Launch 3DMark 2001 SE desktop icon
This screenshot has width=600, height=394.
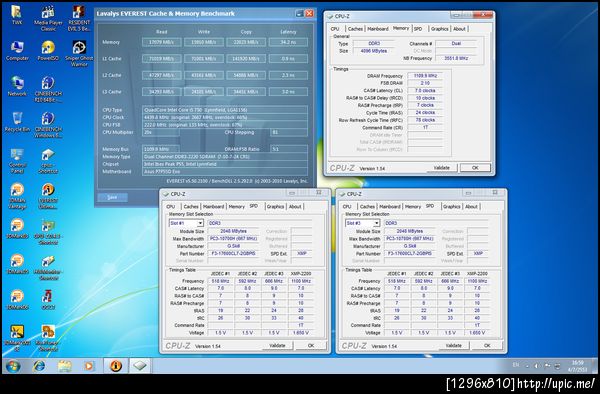[17, 337]
